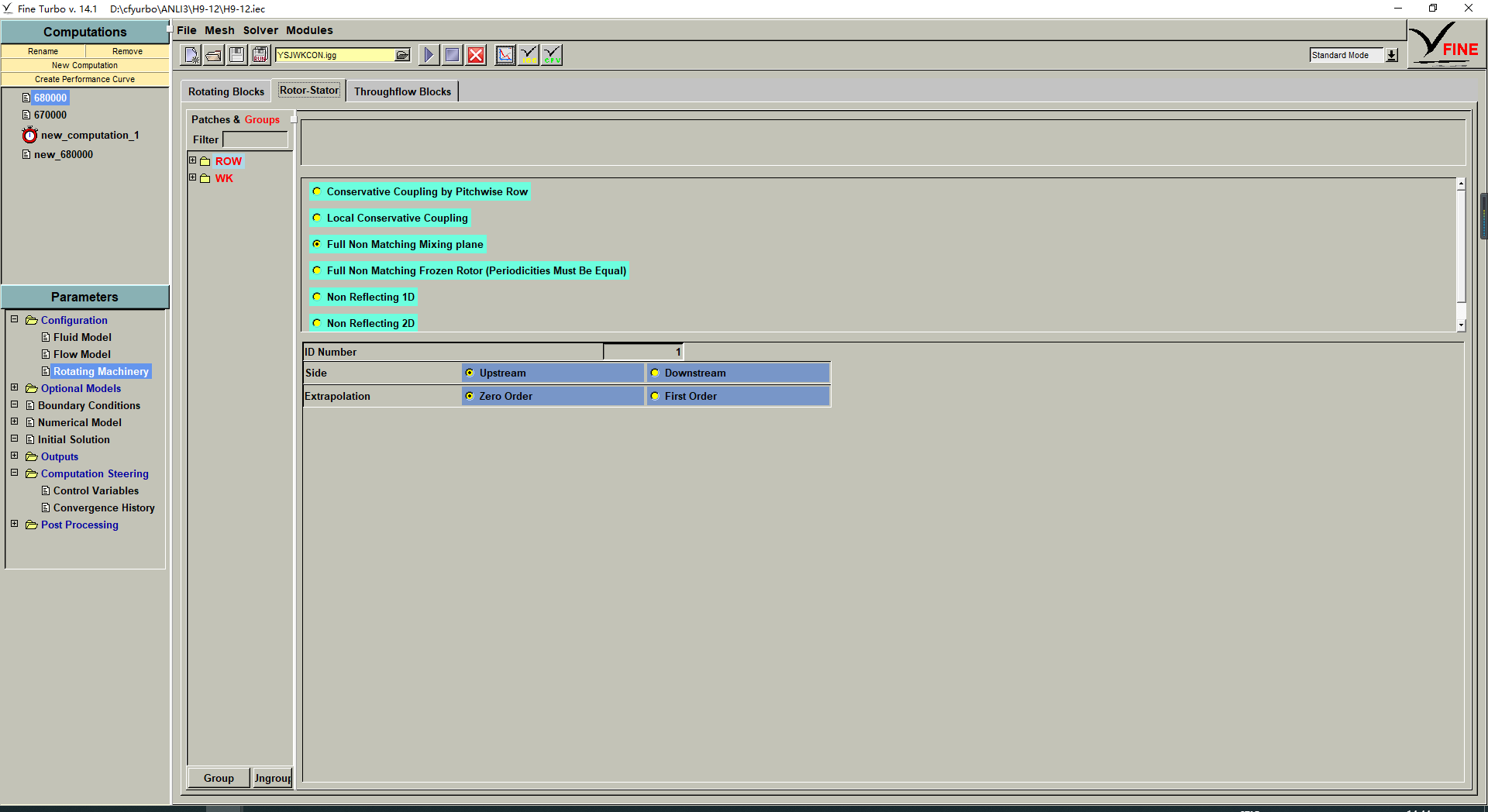Click the Group button
This screenshot has height=812, width=1488.
click(x=219, y=778)
